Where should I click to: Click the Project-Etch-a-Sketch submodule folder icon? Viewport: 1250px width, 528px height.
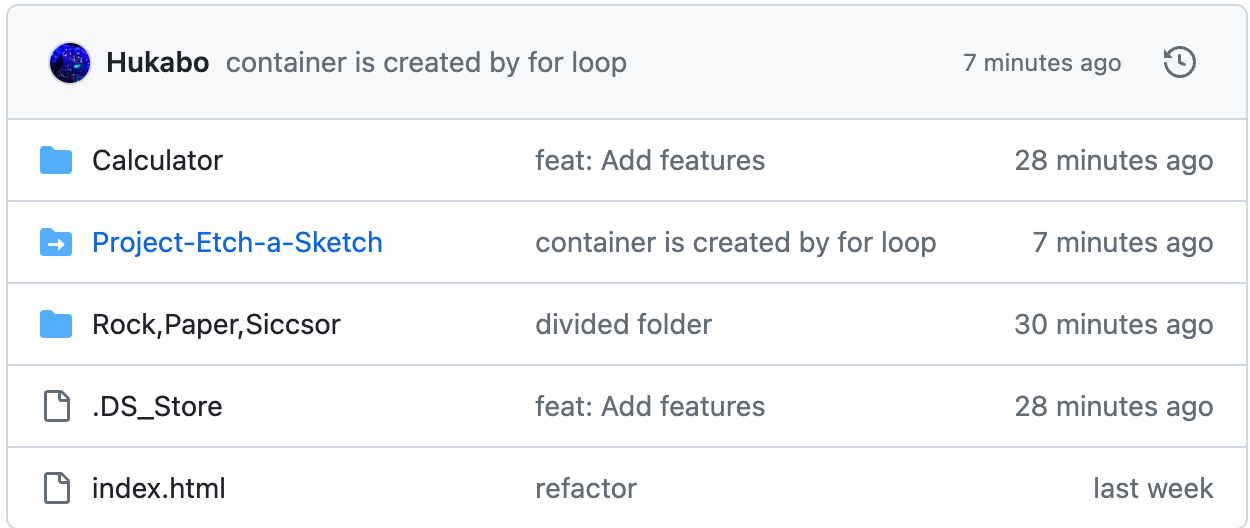pos(56,242)
